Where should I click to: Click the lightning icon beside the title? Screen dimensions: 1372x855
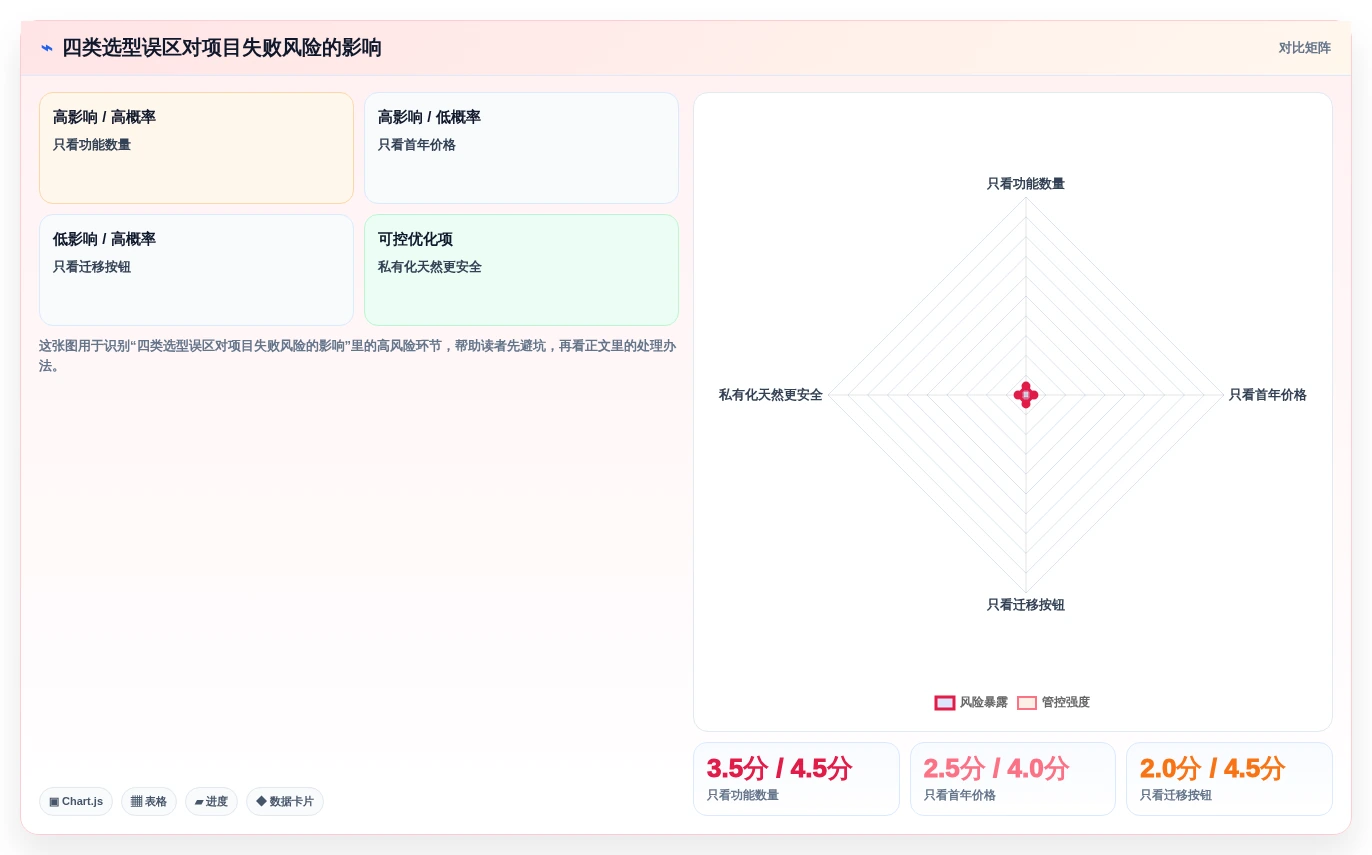(47, 48)
